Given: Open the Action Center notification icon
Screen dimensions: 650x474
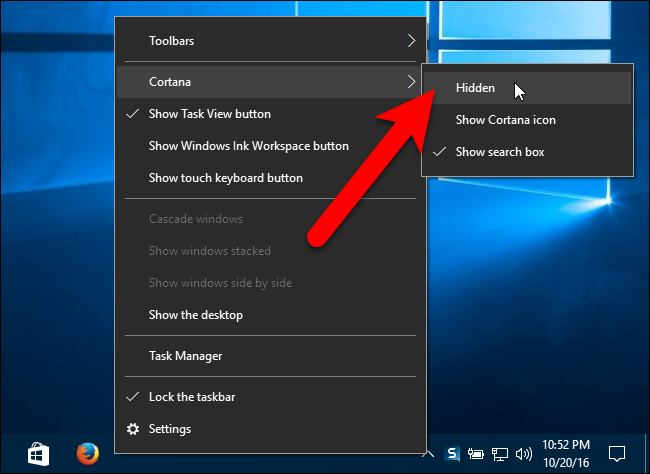Looking at the screenshot, I should (x=617, y=454).
